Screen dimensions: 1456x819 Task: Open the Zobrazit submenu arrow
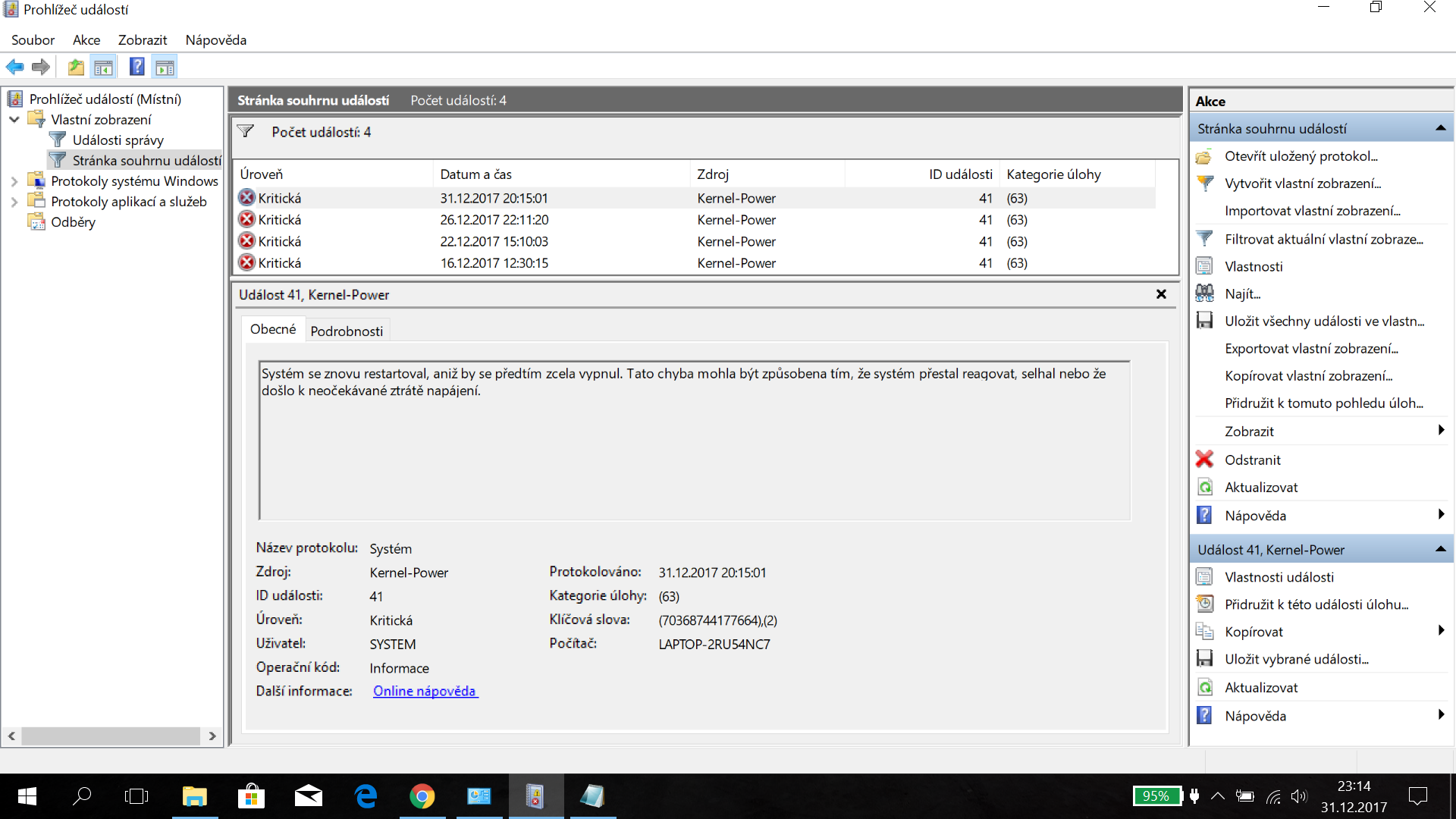point(1441,431)
